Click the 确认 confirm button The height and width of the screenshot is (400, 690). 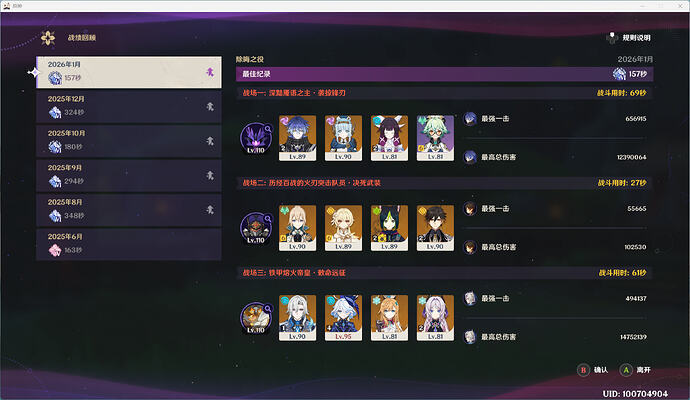point(593,370)
